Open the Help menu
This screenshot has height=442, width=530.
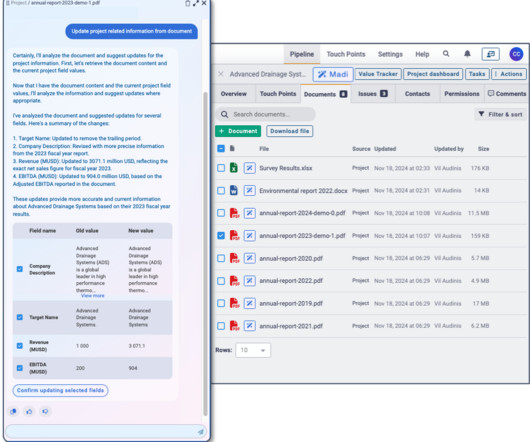[422, 54]
